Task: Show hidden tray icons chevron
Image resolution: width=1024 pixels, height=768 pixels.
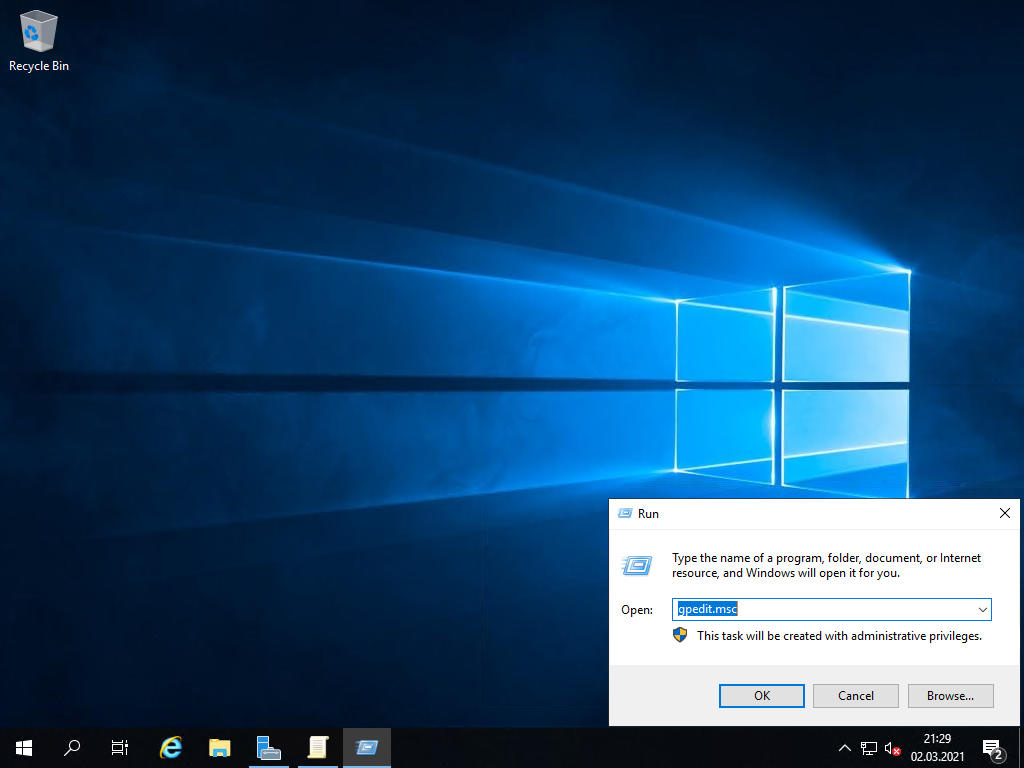Action: point(844,748)
